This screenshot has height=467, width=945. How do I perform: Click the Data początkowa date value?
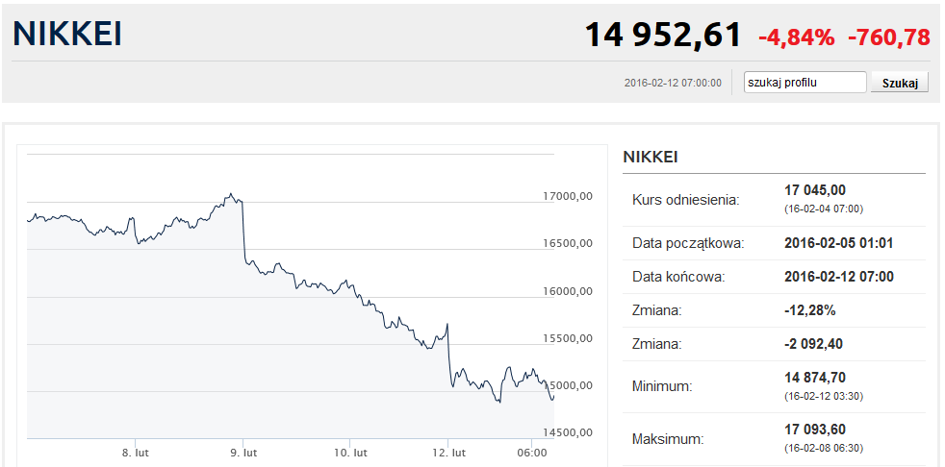(x=840, y=243)
